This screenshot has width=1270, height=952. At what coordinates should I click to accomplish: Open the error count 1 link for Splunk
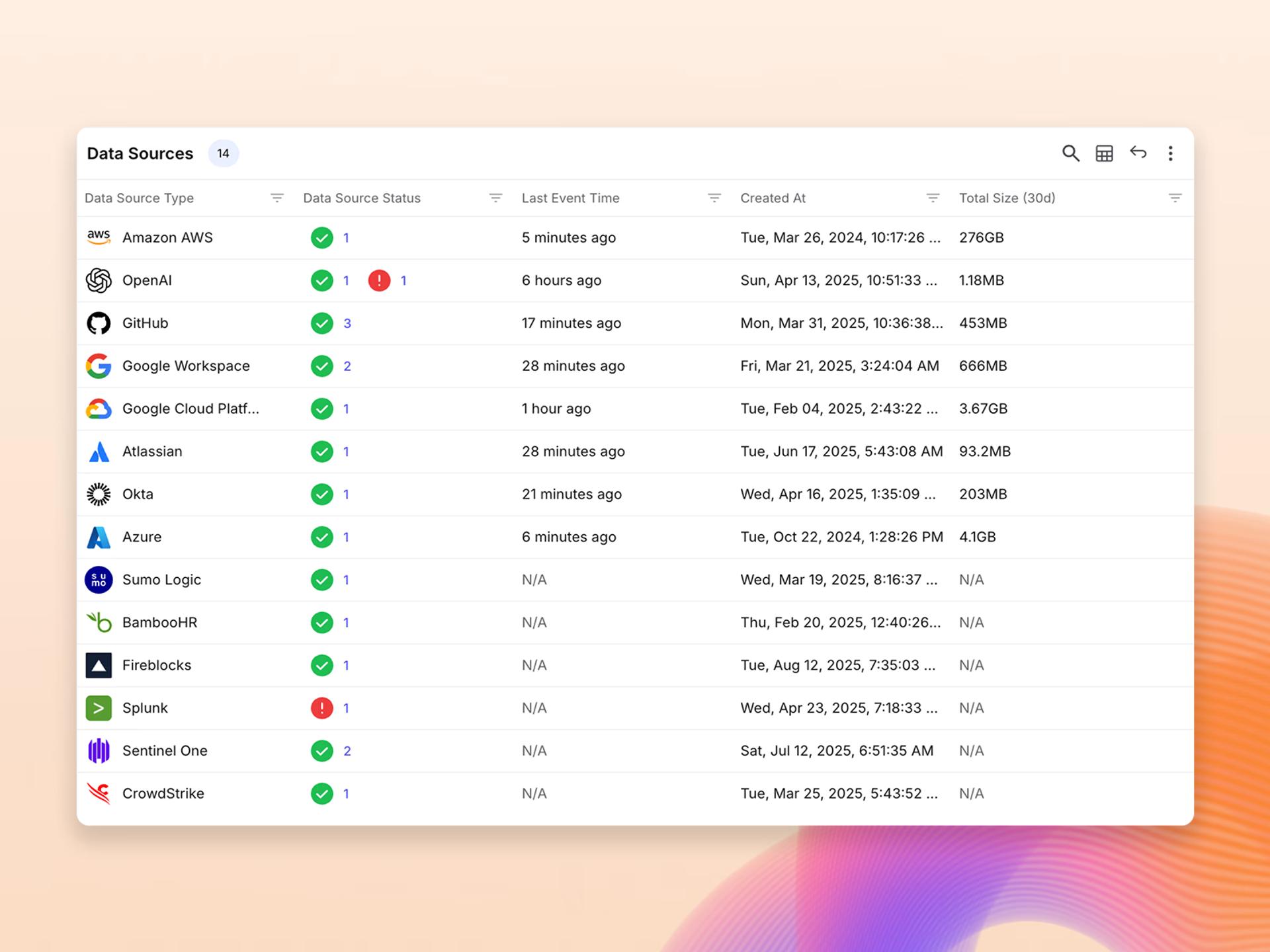346,708
